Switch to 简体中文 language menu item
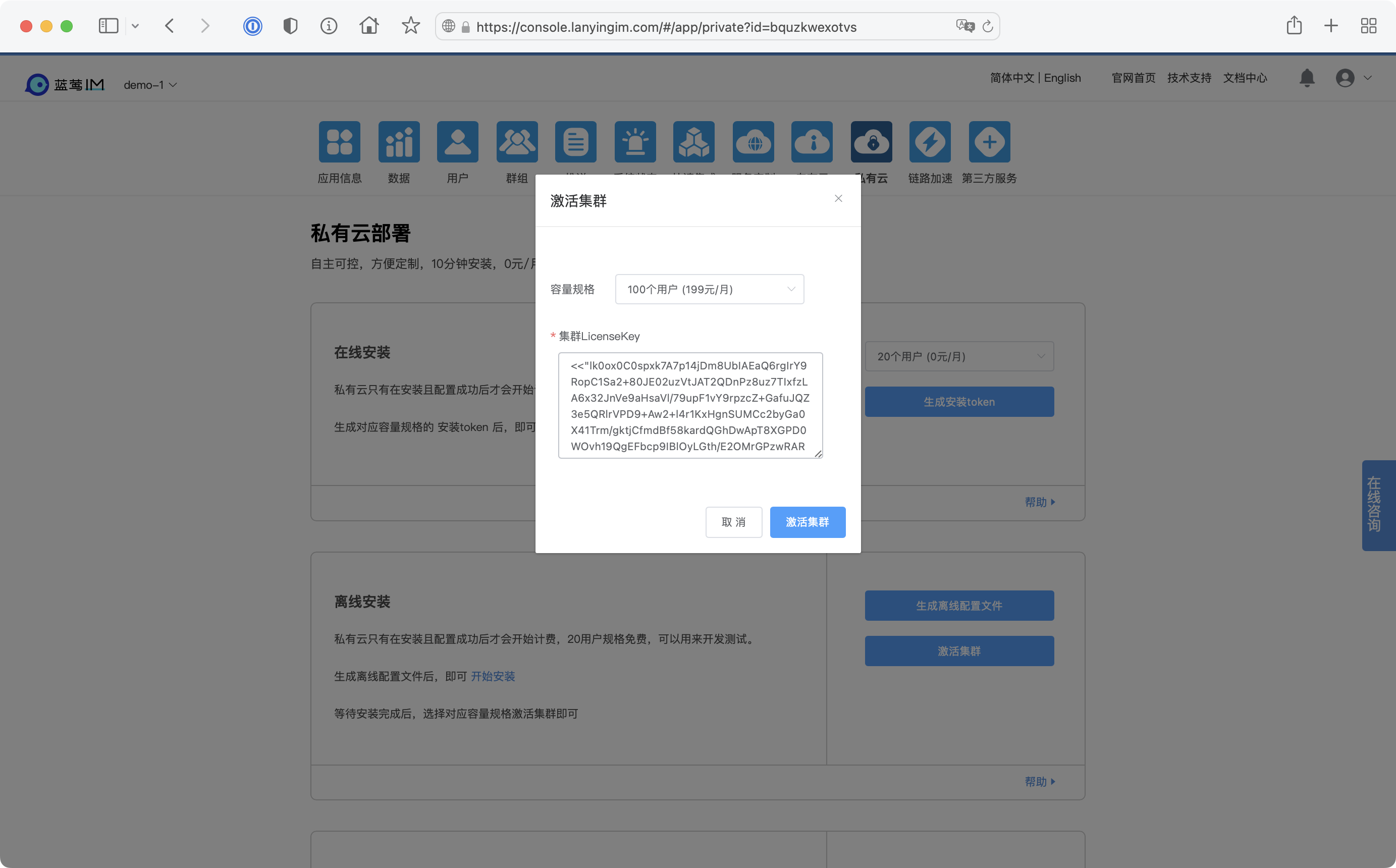The height and width of the screenshot is (868, 1396). point(1010,78)
